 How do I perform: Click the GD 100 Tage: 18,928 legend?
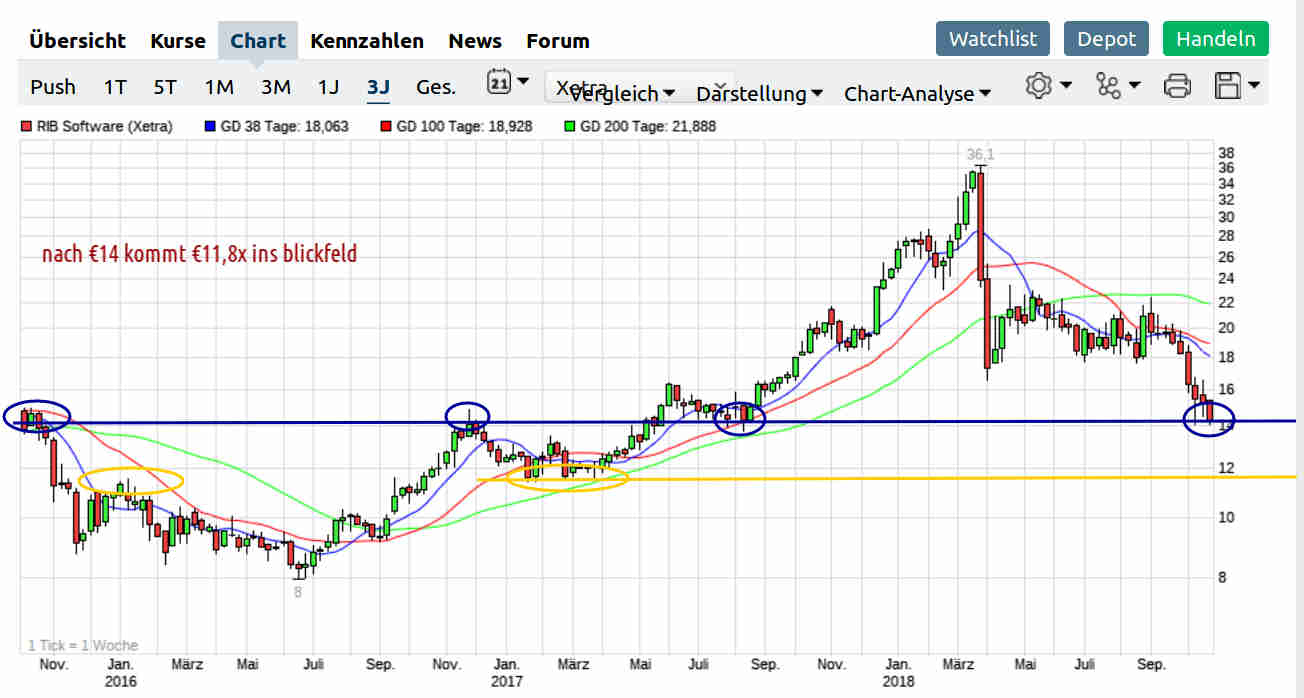click(x=465, y=127)
